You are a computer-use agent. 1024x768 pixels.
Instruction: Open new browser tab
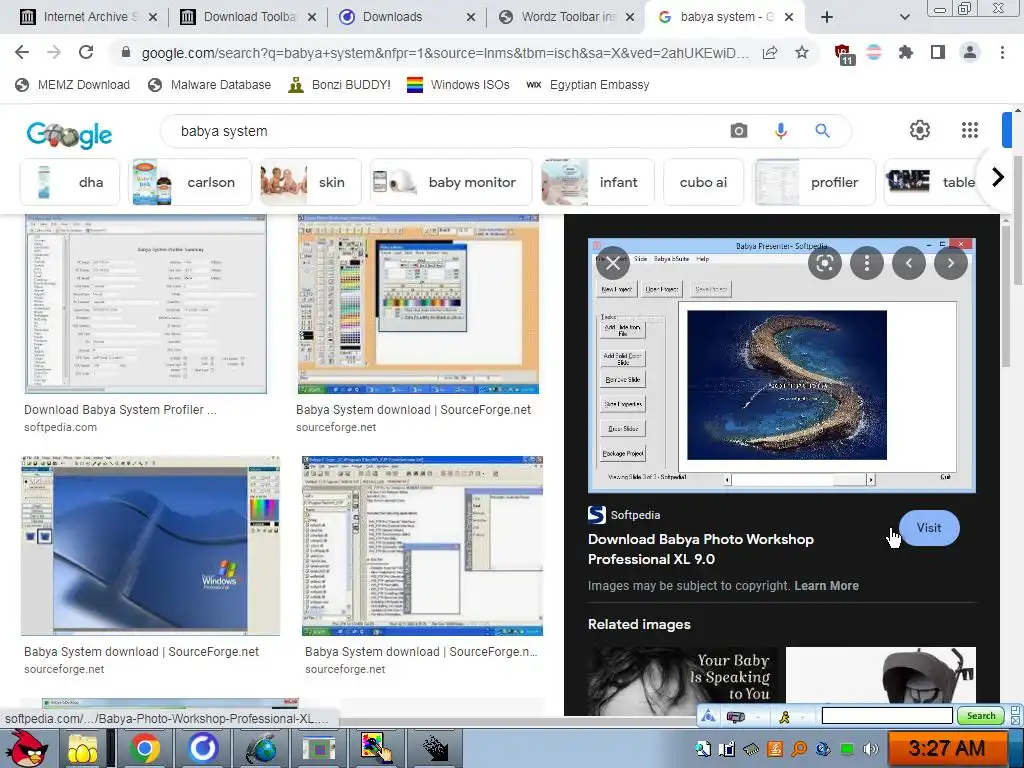click(x=827, y=17)
